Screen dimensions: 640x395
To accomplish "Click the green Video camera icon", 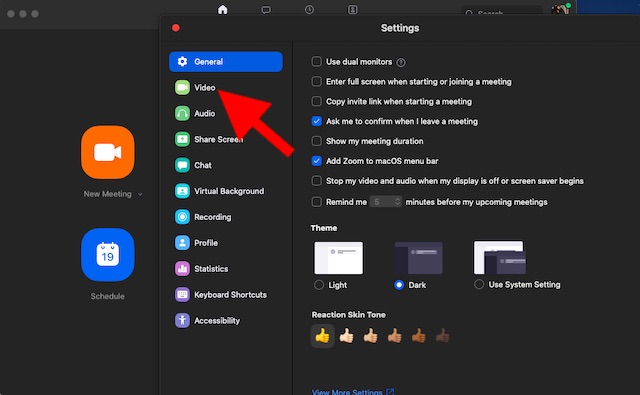I will tap(182, 87).
